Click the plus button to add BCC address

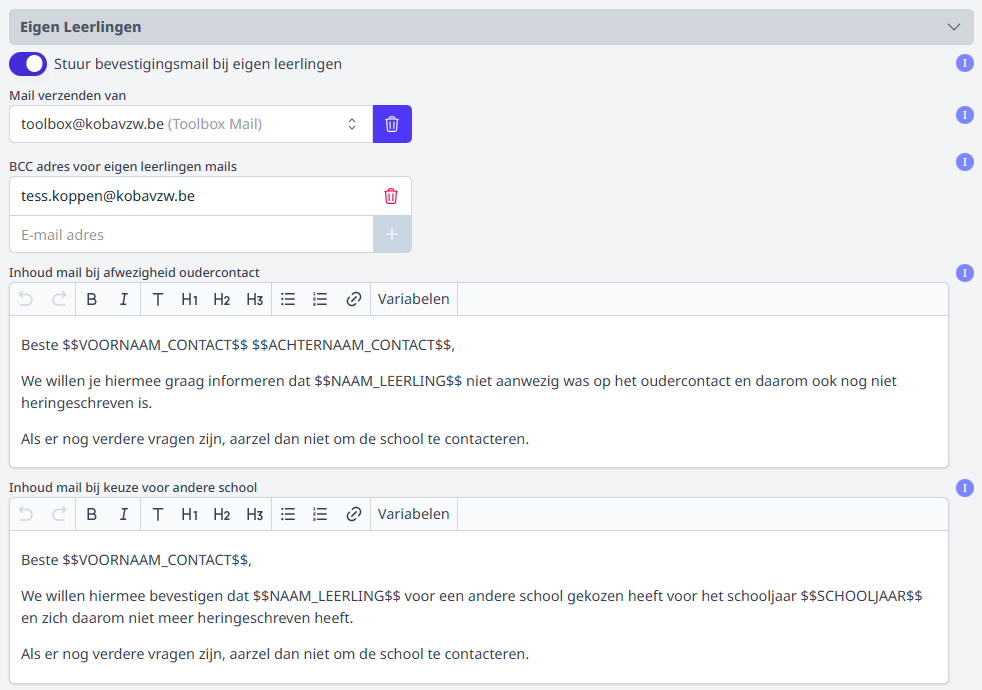(392, 234)
